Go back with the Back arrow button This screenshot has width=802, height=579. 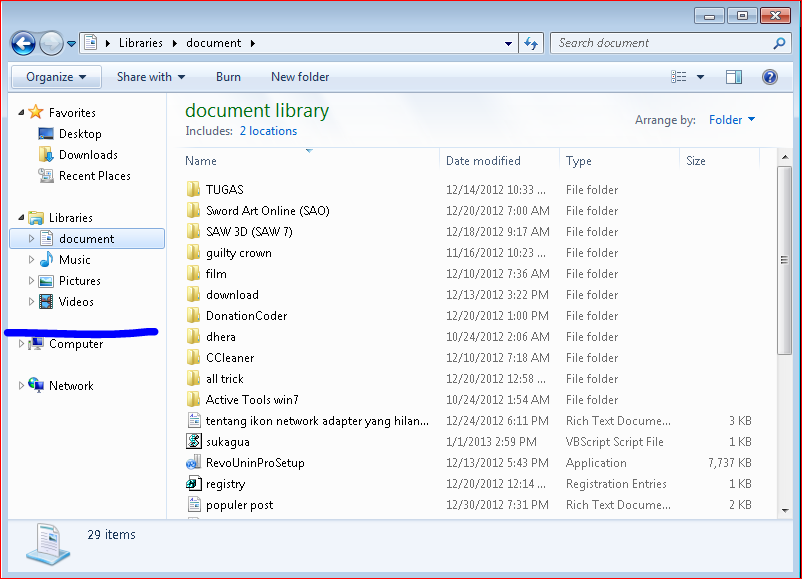click(x=23, y=43)
